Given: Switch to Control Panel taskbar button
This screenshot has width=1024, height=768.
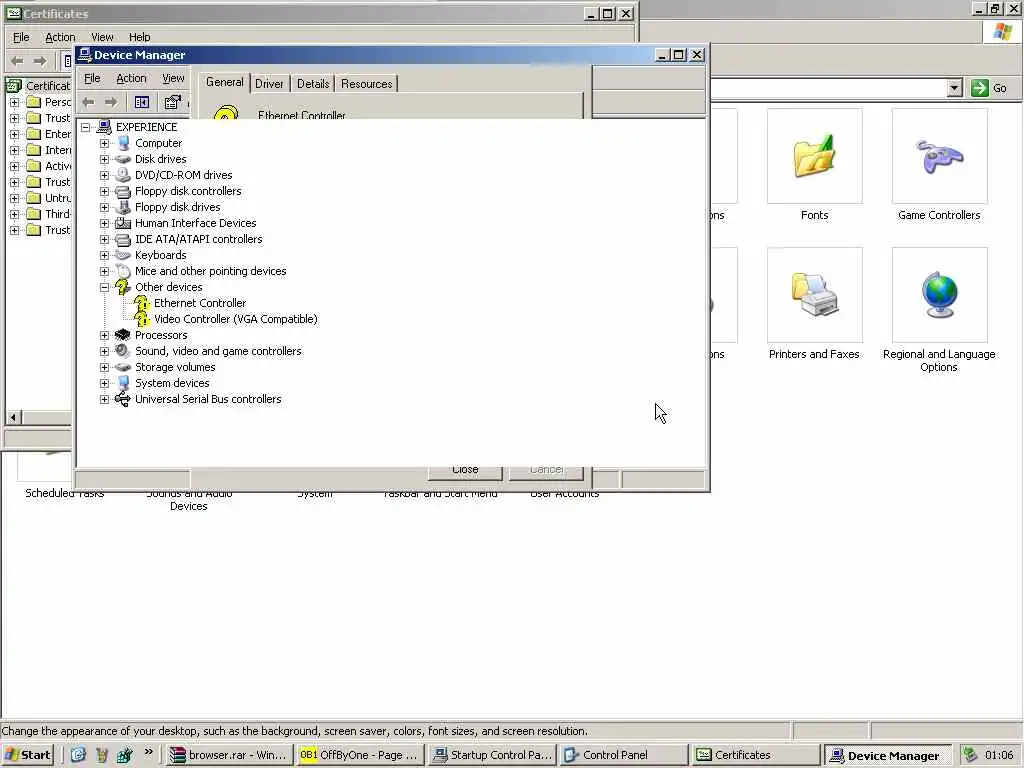Looking at the screenshot, I should pos(624,755).
